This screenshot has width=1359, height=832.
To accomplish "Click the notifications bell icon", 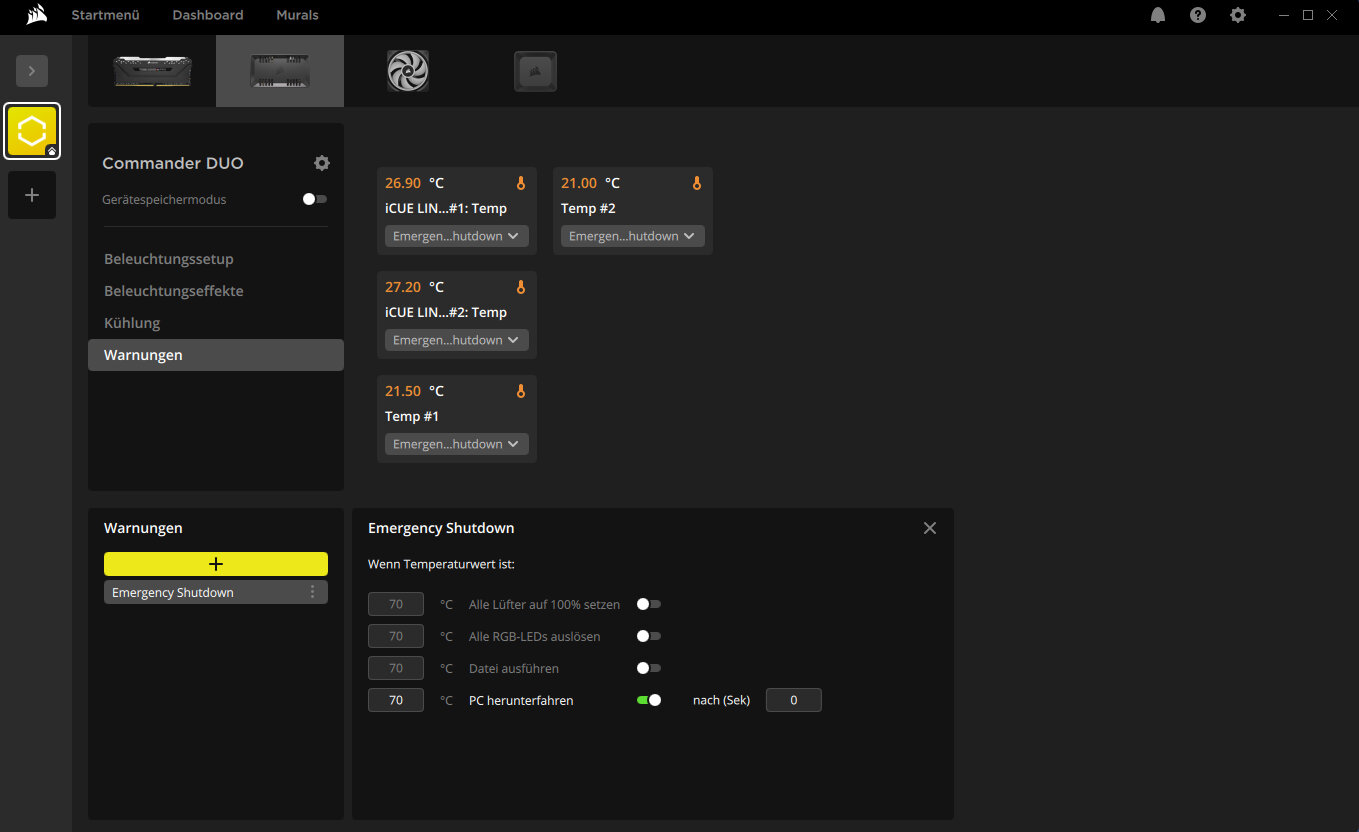I will pos(1158,15).
